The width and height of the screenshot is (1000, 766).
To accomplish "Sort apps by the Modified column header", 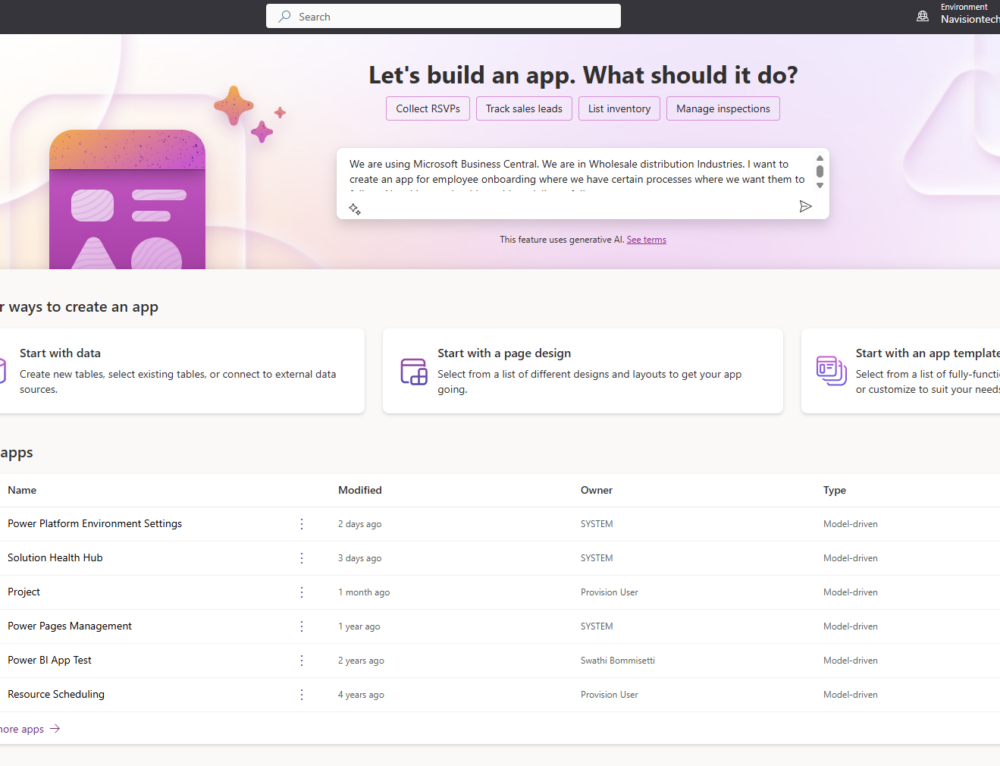I will click(x=359, y=490).
